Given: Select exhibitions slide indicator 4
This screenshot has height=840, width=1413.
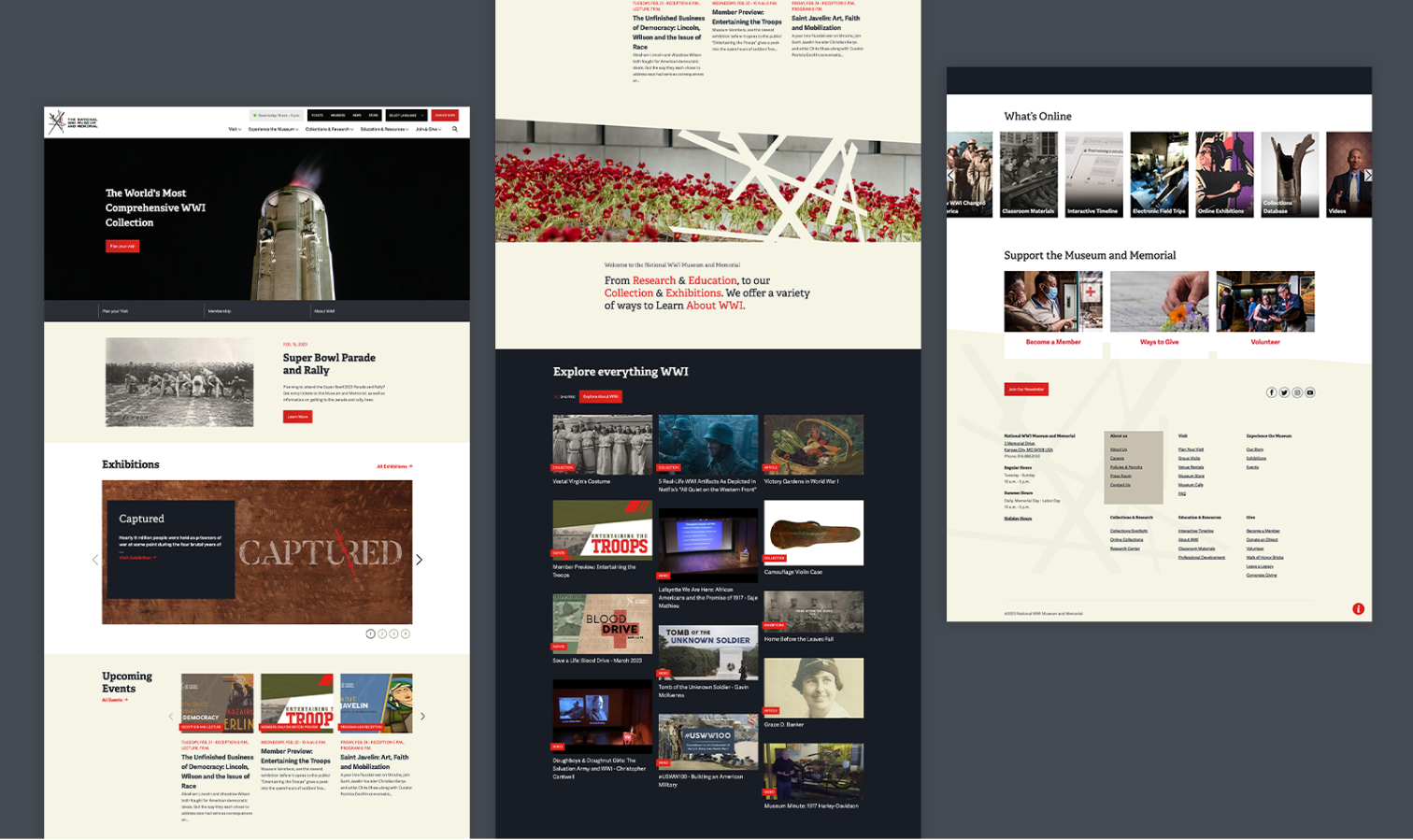Looking at the screenshot, I should pyautogui.click(x=405, y=634).
